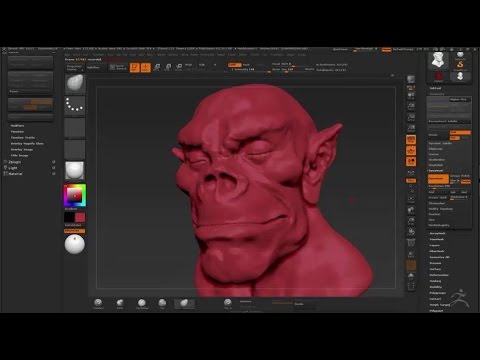The width and height of the screenshot is (480, 360).
Task: Open the Light palette in left tray
Action: pyautogui.click(x=13, y=168)
